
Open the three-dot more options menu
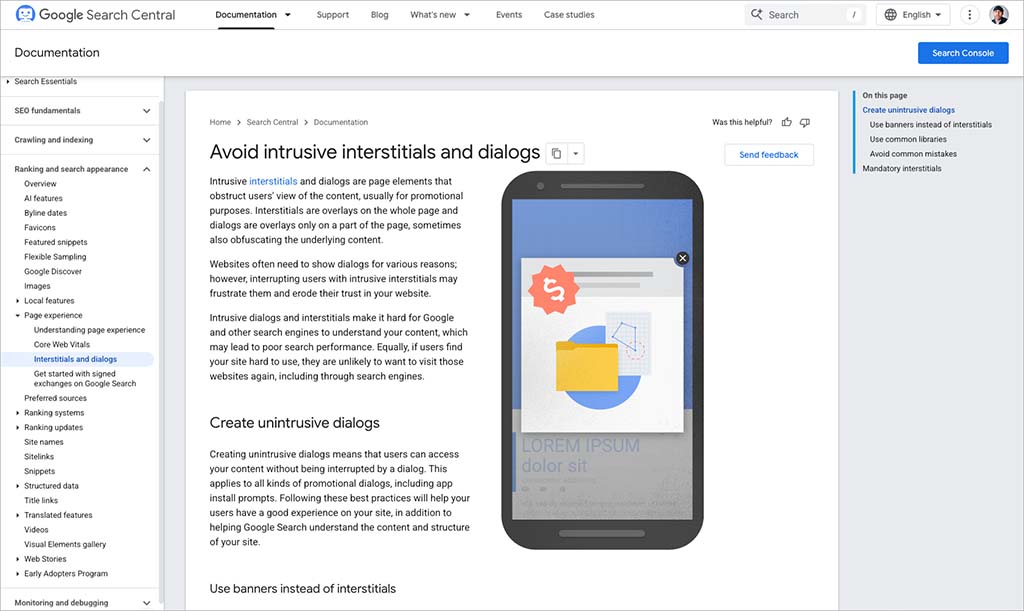[970, 14]
